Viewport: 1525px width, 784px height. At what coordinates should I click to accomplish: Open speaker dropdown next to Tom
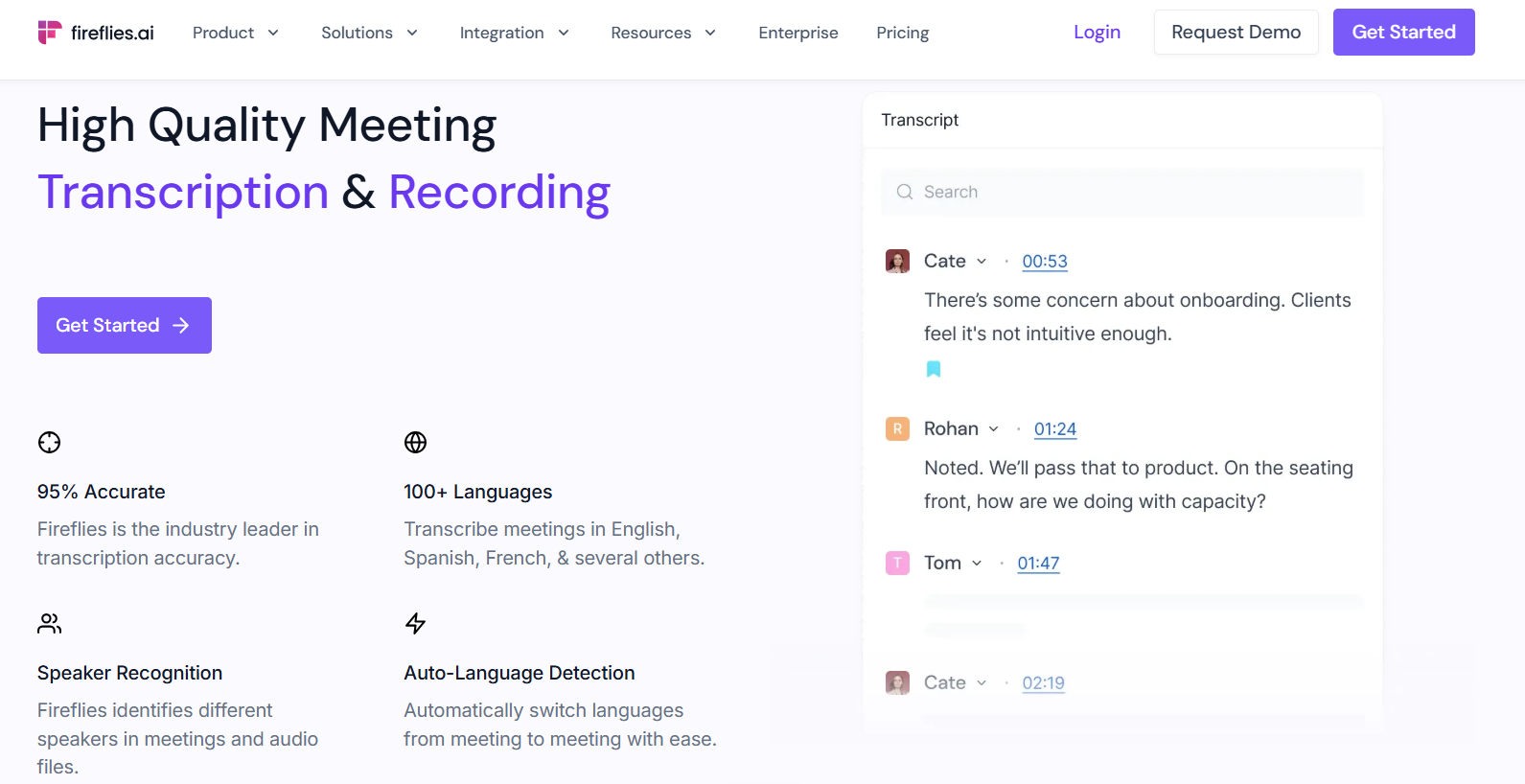tap(977, 564)
